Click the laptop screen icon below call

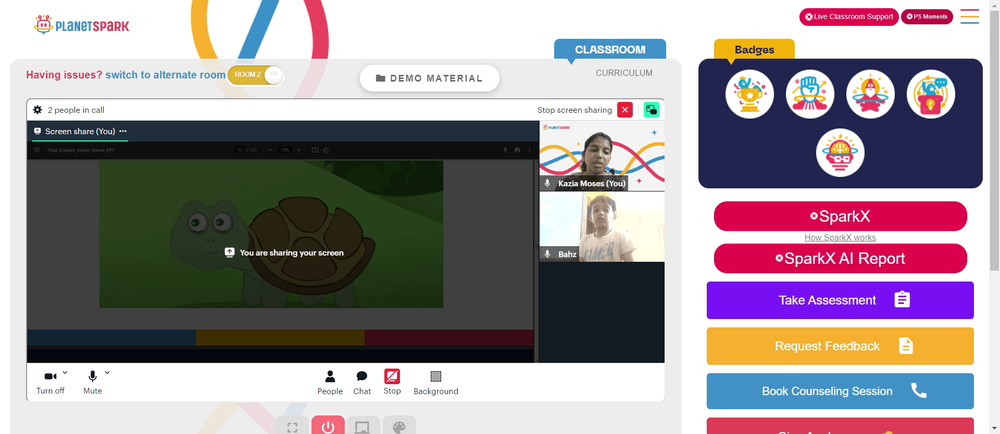(x=363, y=427)
